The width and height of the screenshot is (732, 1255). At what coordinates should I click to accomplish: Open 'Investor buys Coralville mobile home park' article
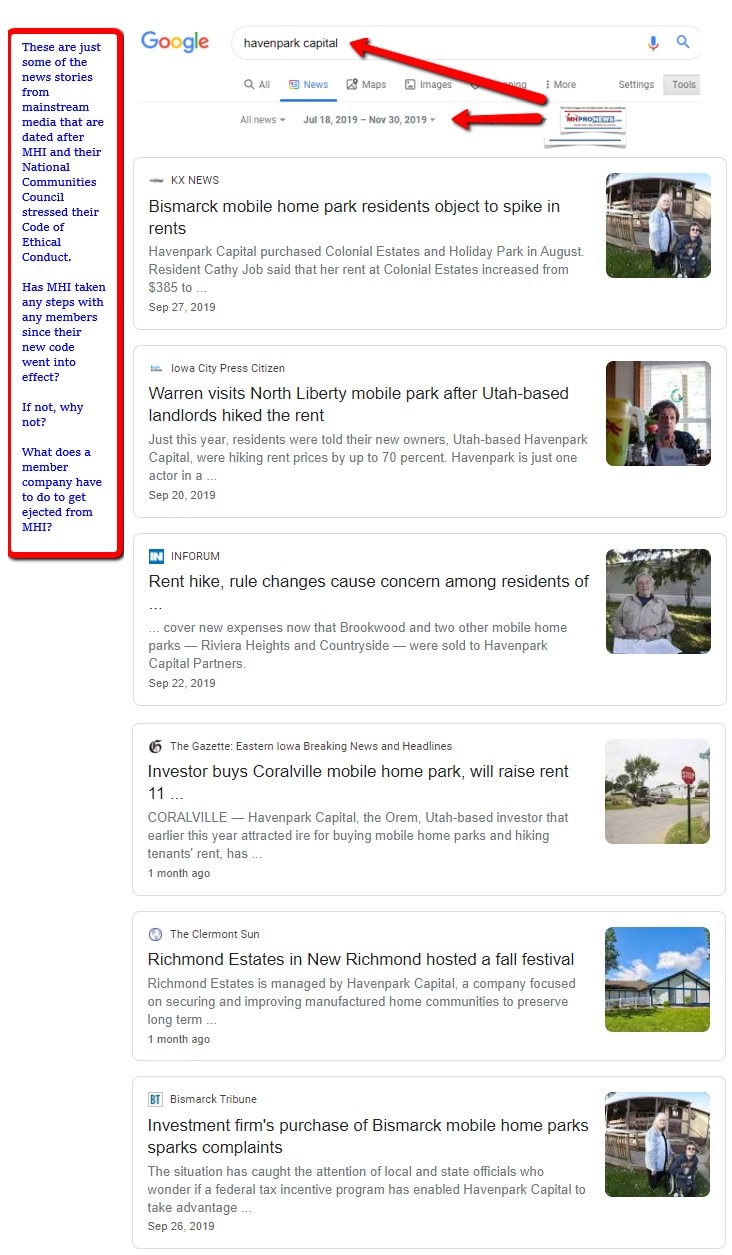click(358, 782)
